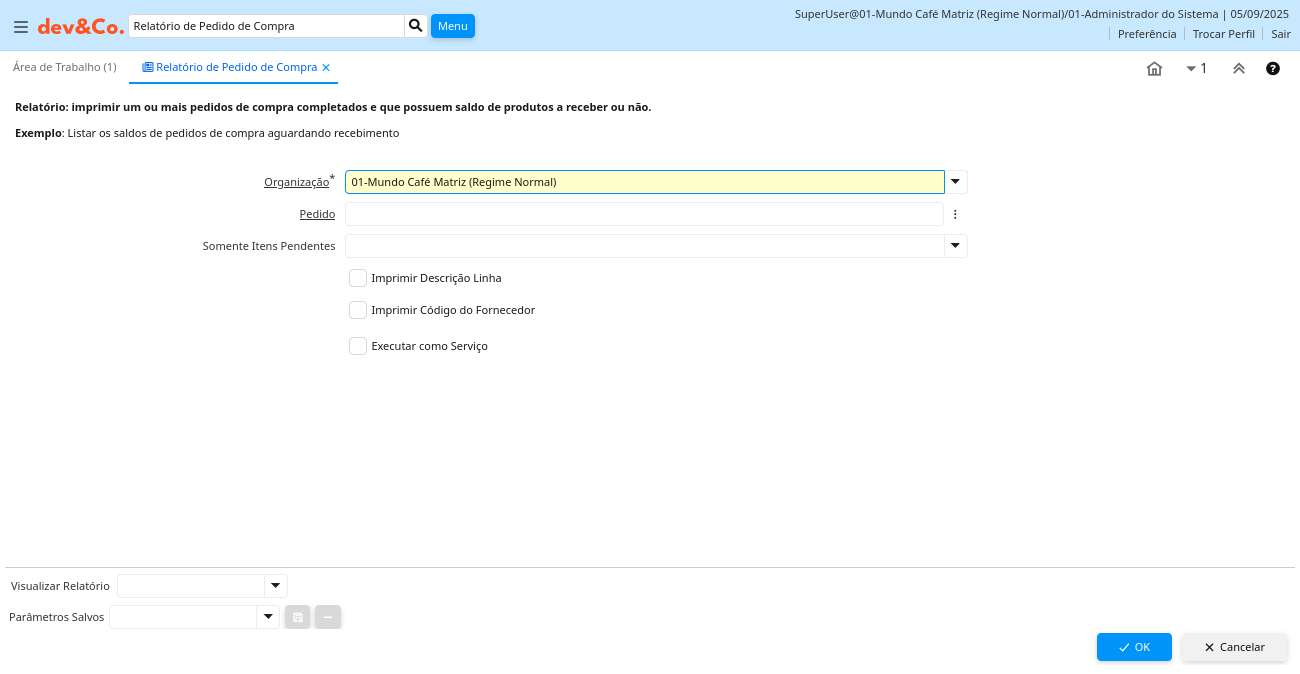Go to home using house icon

point(1154,69)
